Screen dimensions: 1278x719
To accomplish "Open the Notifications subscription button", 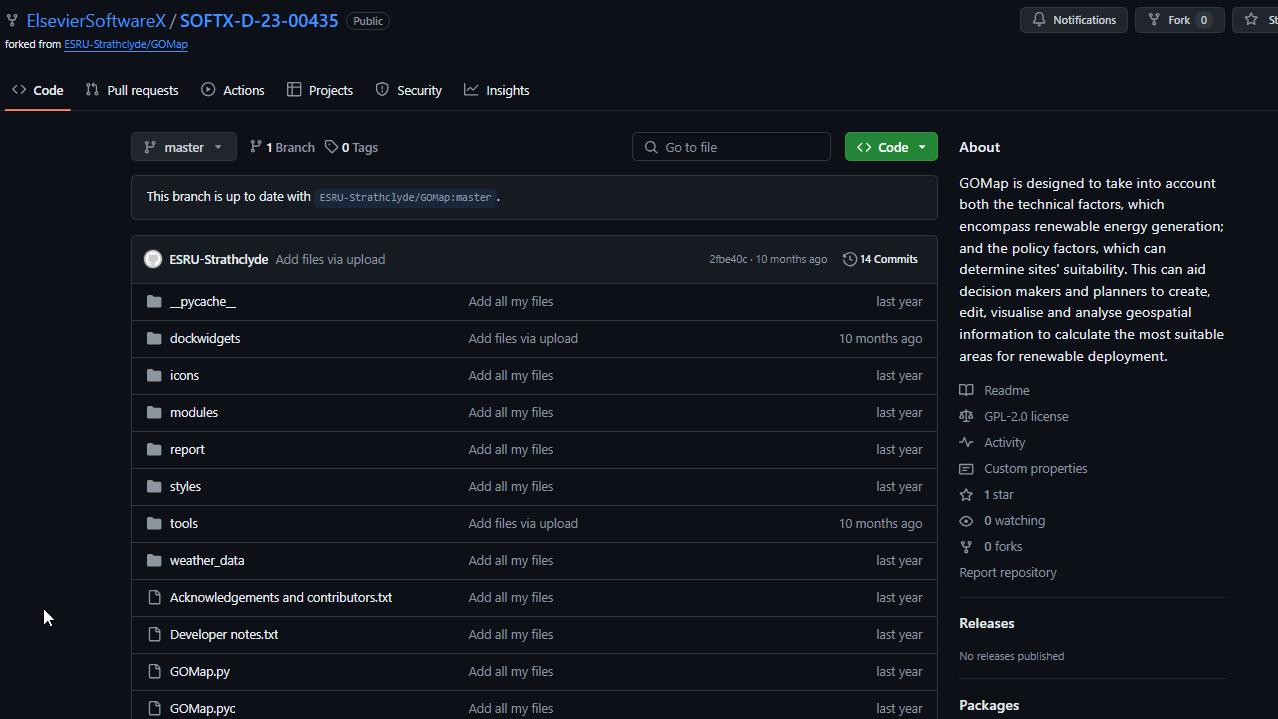I will 1074,20.
